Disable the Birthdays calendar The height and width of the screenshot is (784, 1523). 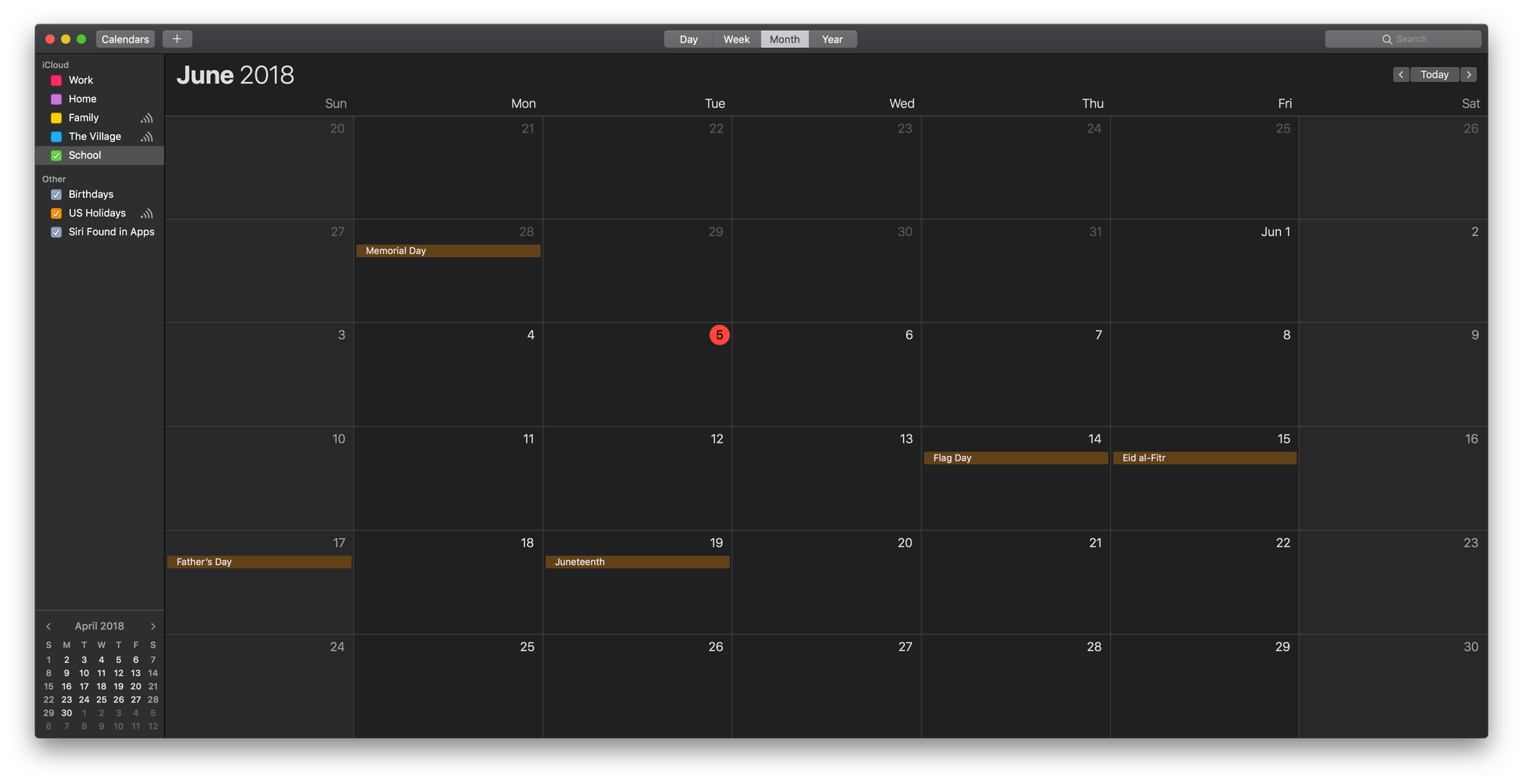point(56,194)
